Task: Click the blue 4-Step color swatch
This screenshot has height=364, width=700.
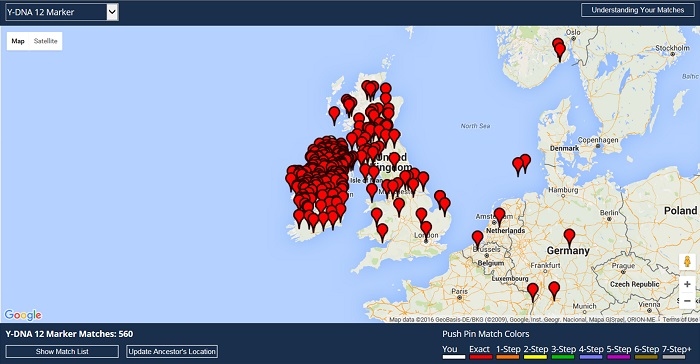Action: 591,357
